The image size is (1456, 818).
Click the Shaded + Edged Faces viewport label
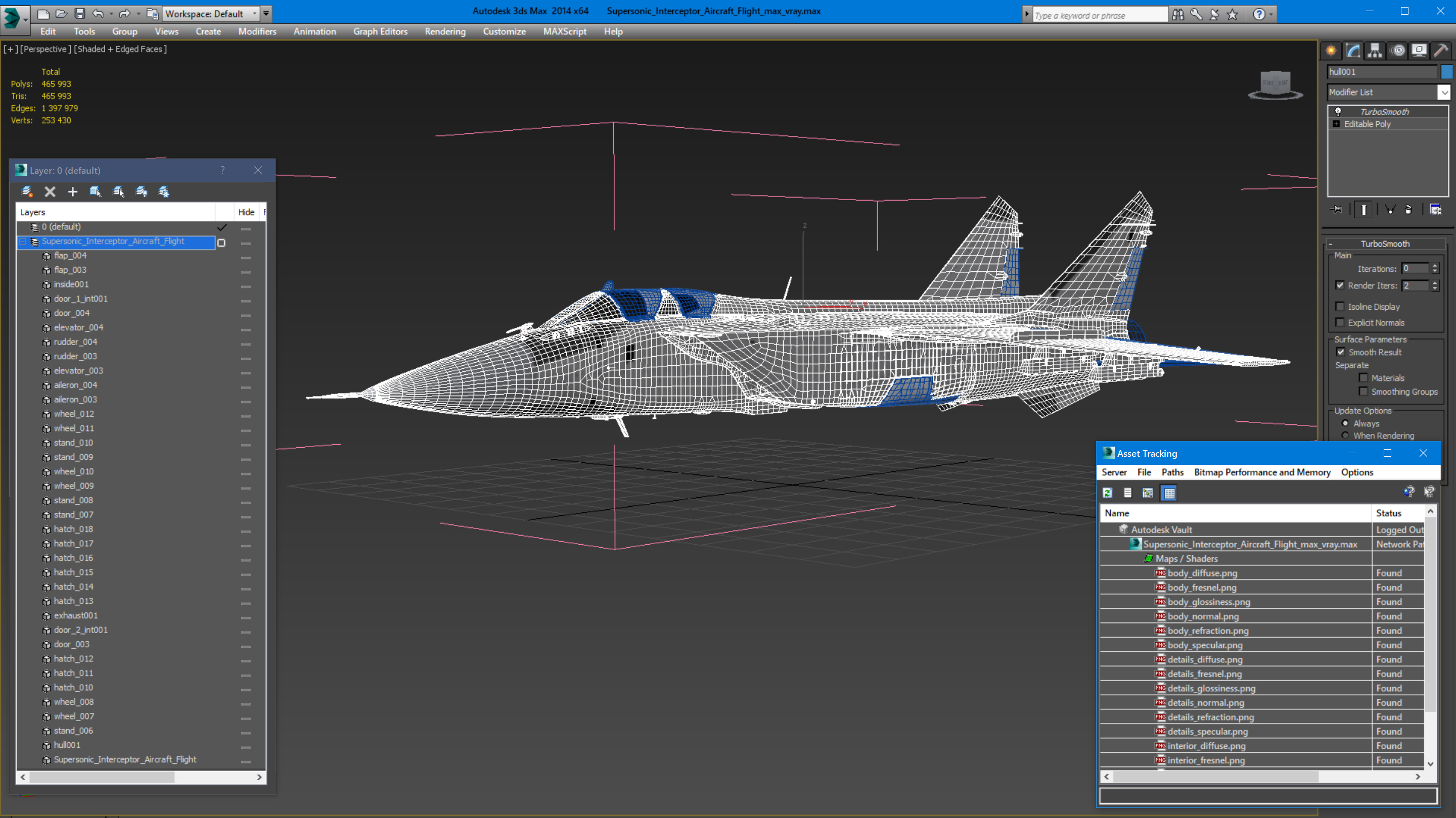tap(120, 49)
